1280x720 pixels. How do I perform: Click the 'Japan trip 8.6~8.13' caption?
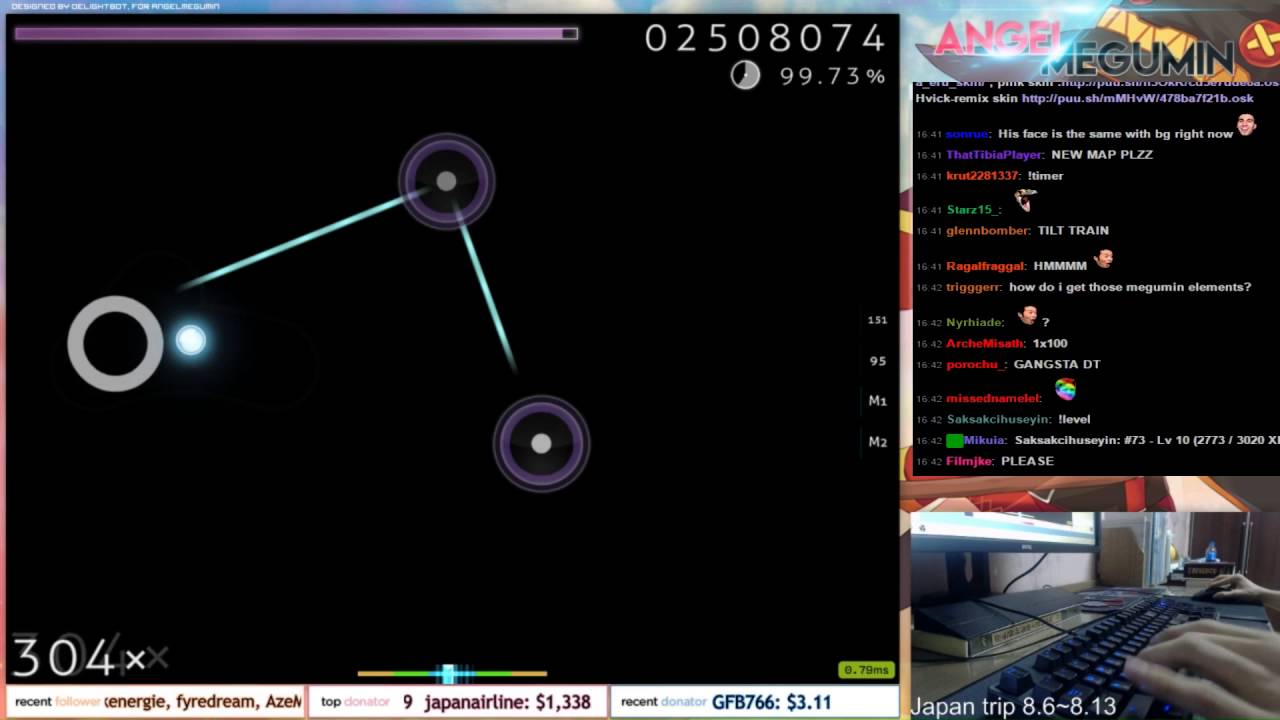[1013, 707]
